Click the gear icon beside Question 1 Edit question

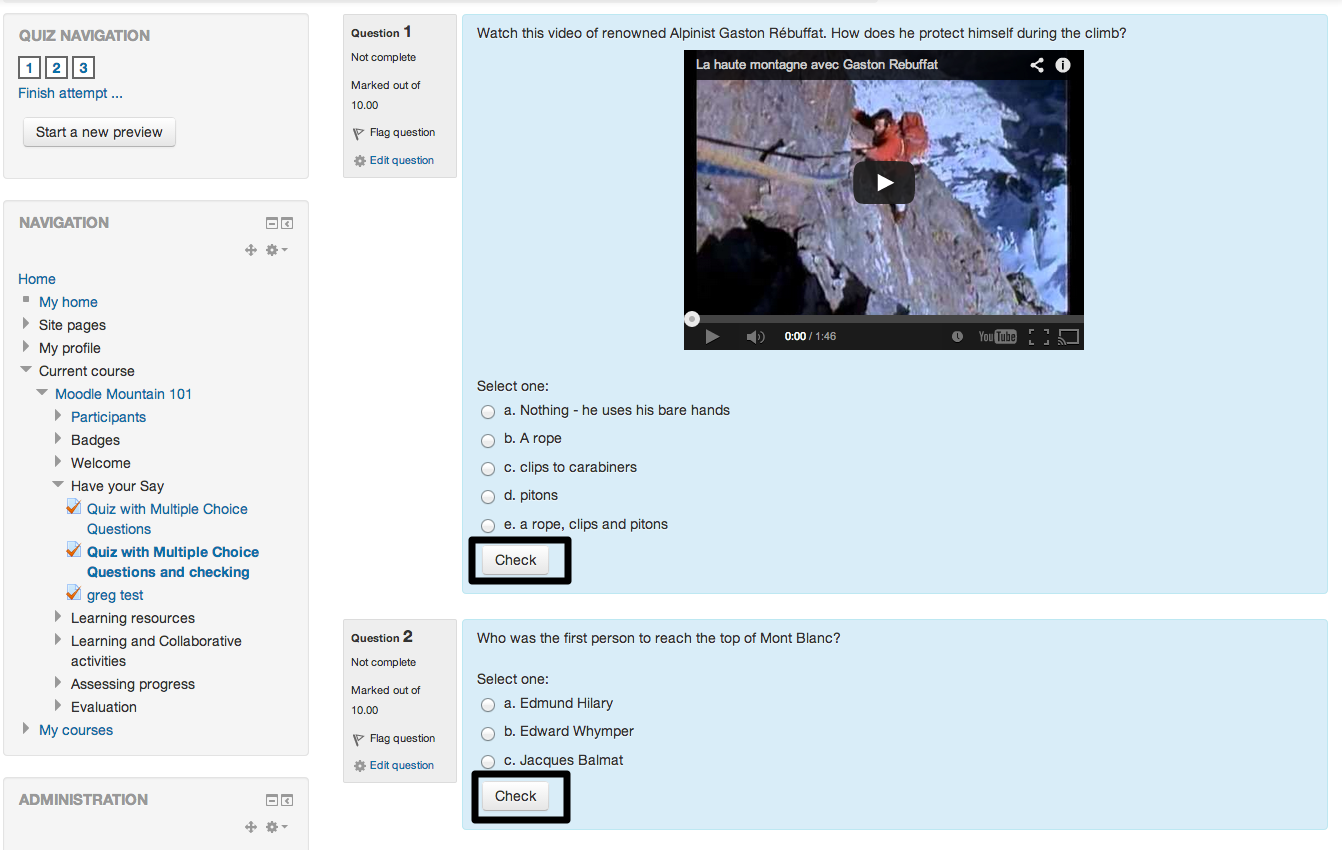tap(360, 161)
